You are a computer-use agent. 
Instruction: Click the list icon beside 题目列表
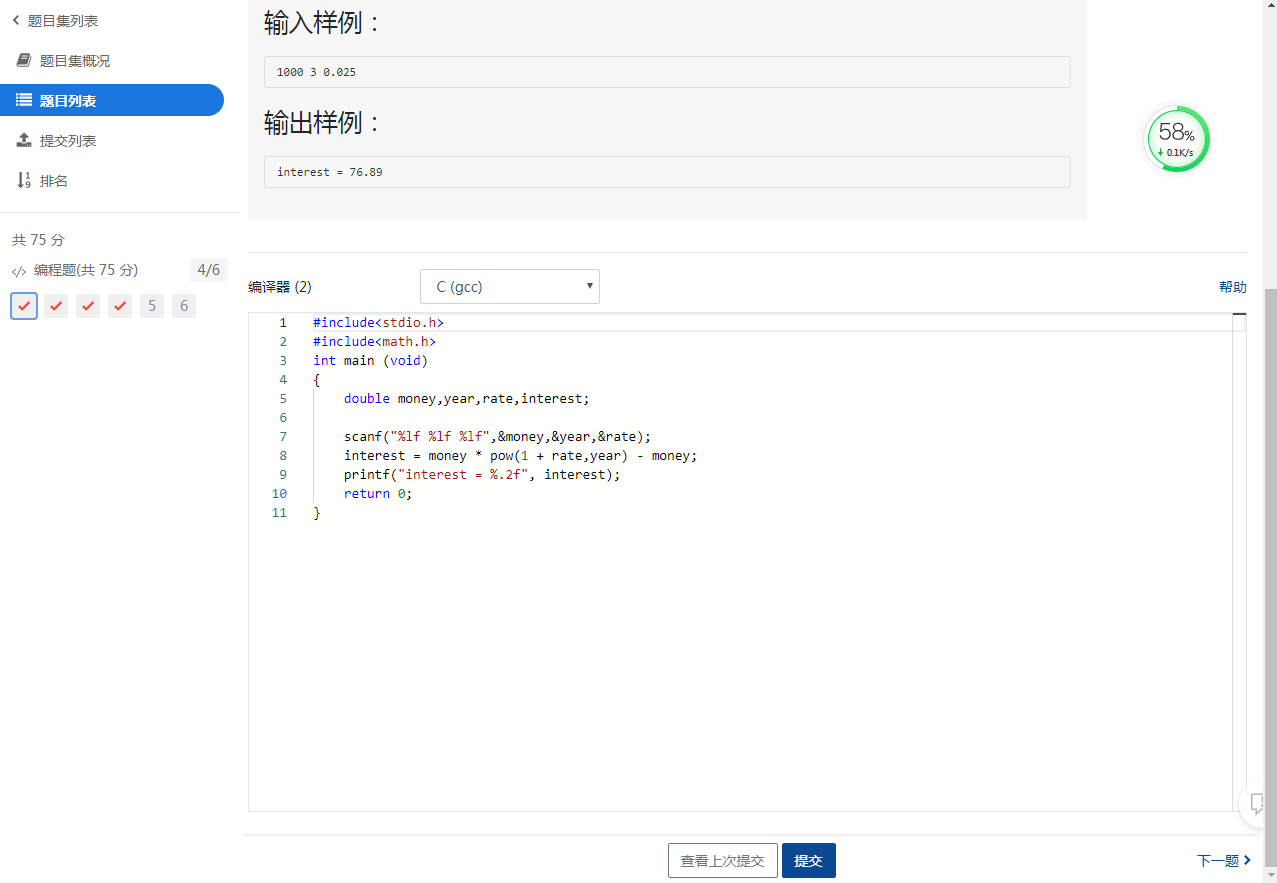coord(24,100)
